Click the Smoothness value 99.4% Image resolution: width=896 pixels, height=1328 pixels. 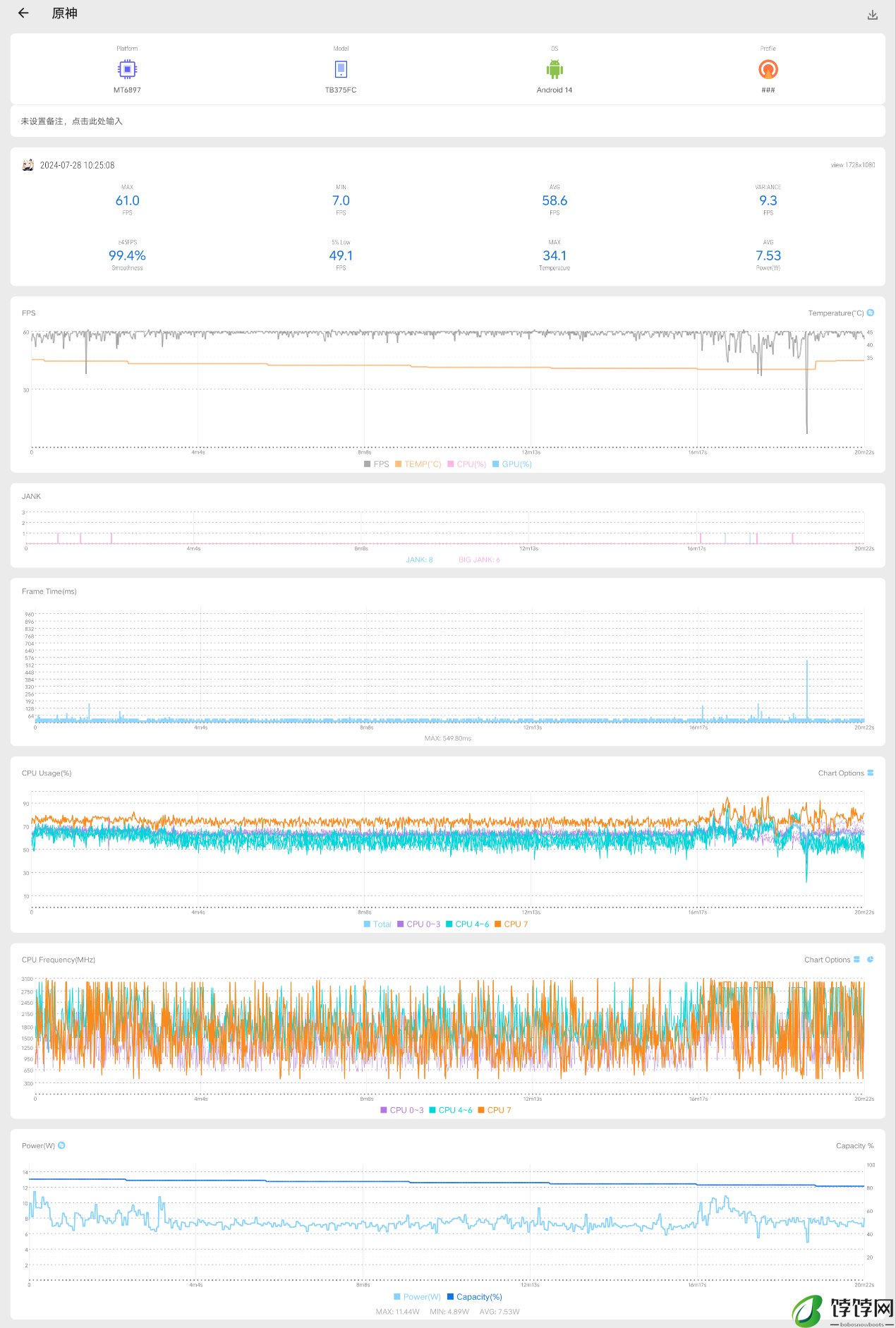(x=127, y=255)
